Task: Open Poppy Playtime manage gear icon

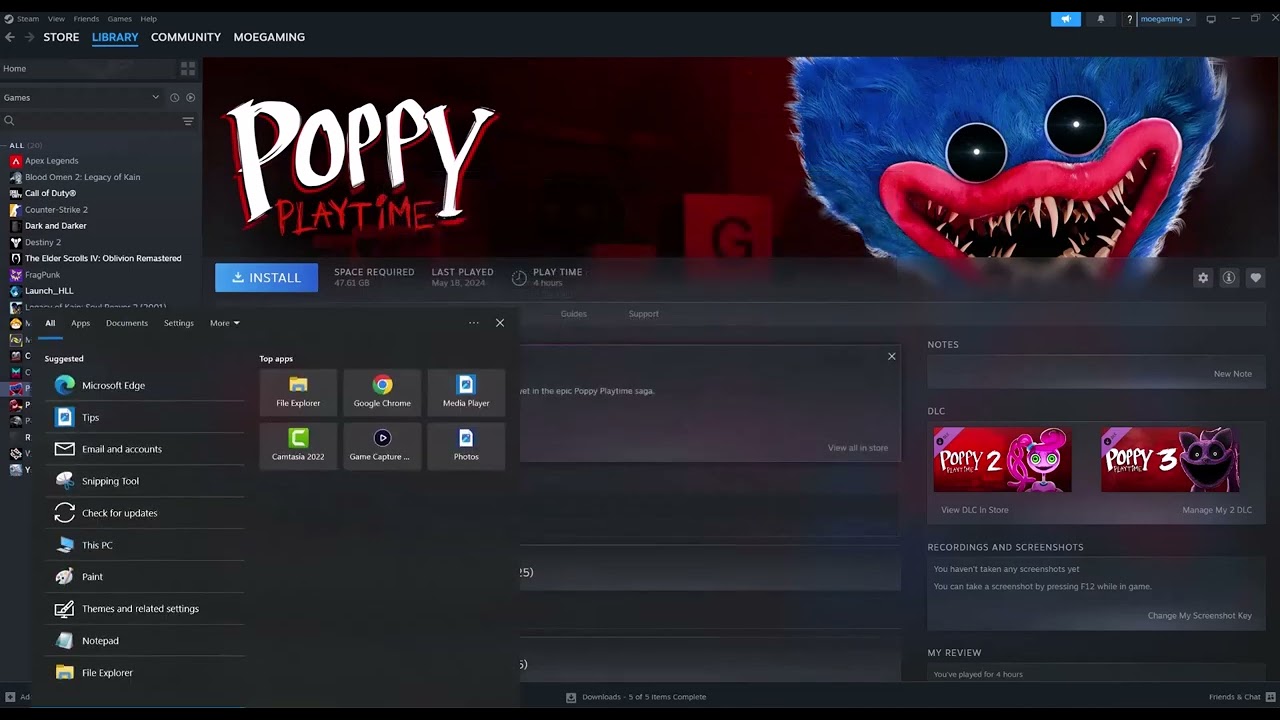Action: [x=1203, y=278]
